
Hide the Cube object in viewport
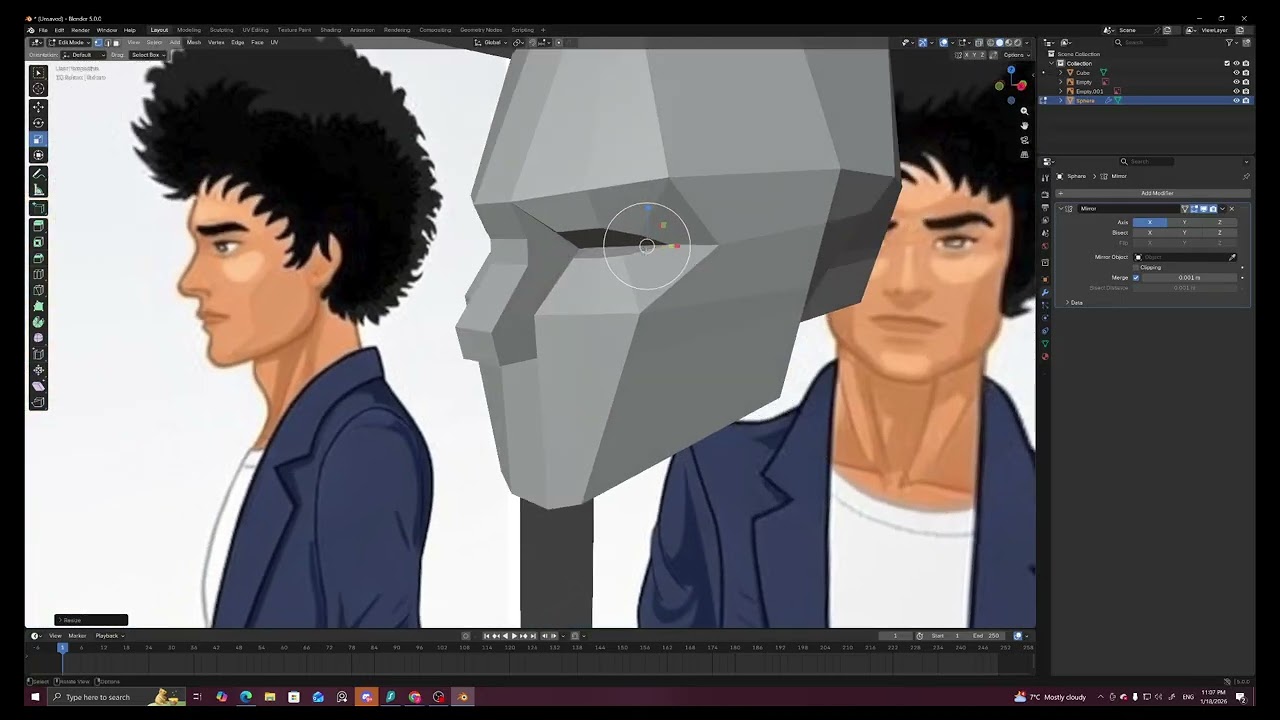pyautogui.click(x=1236, y=73)
